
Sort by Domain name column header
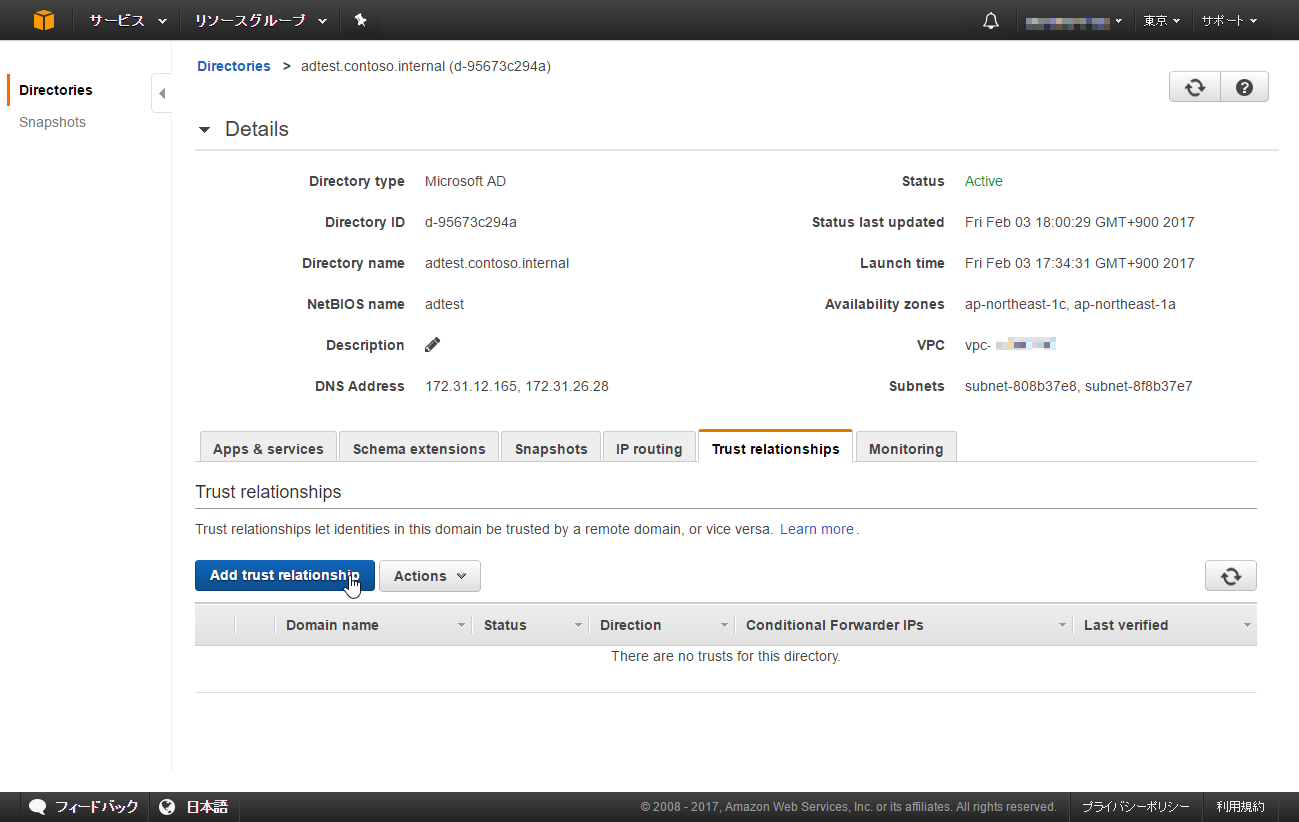[332, 625]
